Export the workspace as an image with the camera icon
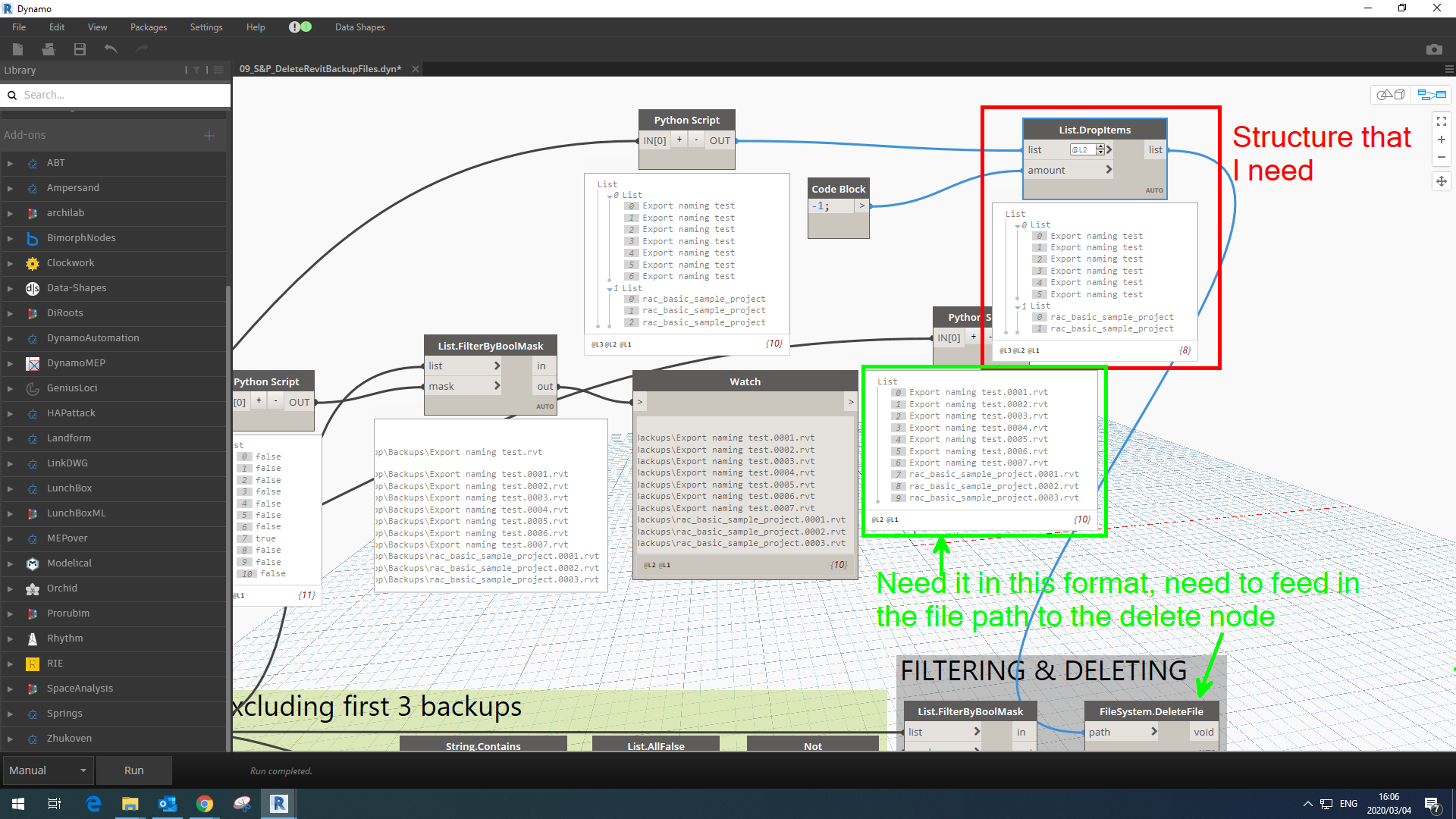The height and width of the screenshot is (819, 1456). tap(1434, 49)
